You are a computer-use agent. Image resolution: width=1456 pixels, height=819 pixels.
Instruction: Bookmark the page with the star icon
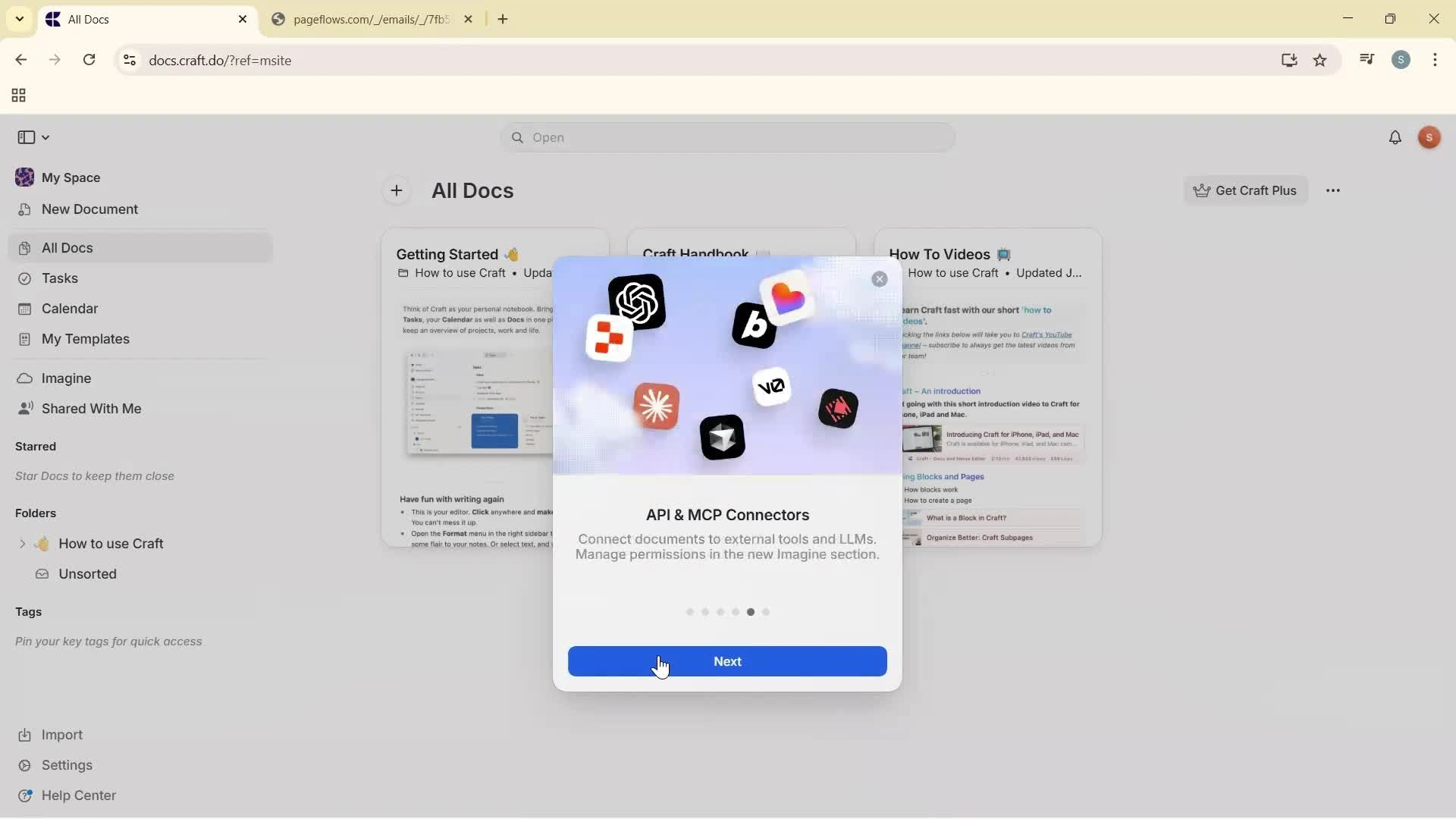(x=1321, y=60)
